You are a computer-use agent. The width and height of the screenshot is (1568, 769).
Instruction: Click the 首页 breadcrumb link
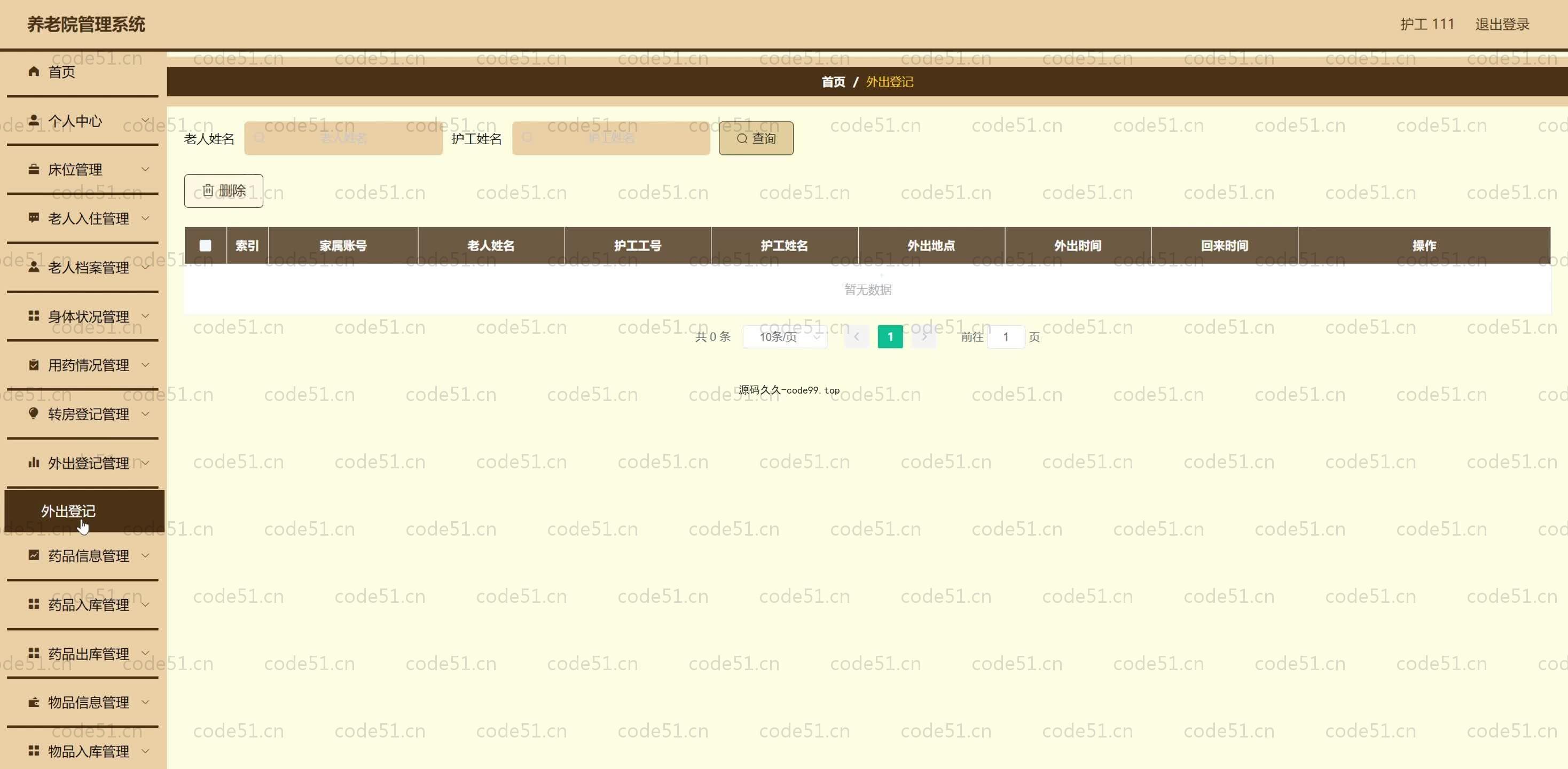[833, 82]
